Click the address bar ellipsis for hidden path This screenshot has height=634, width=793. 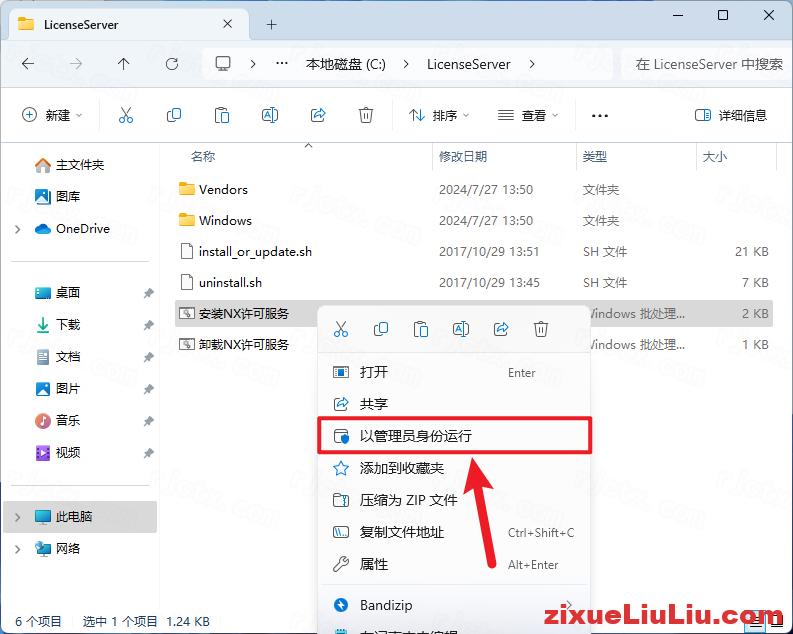(282, 64)
